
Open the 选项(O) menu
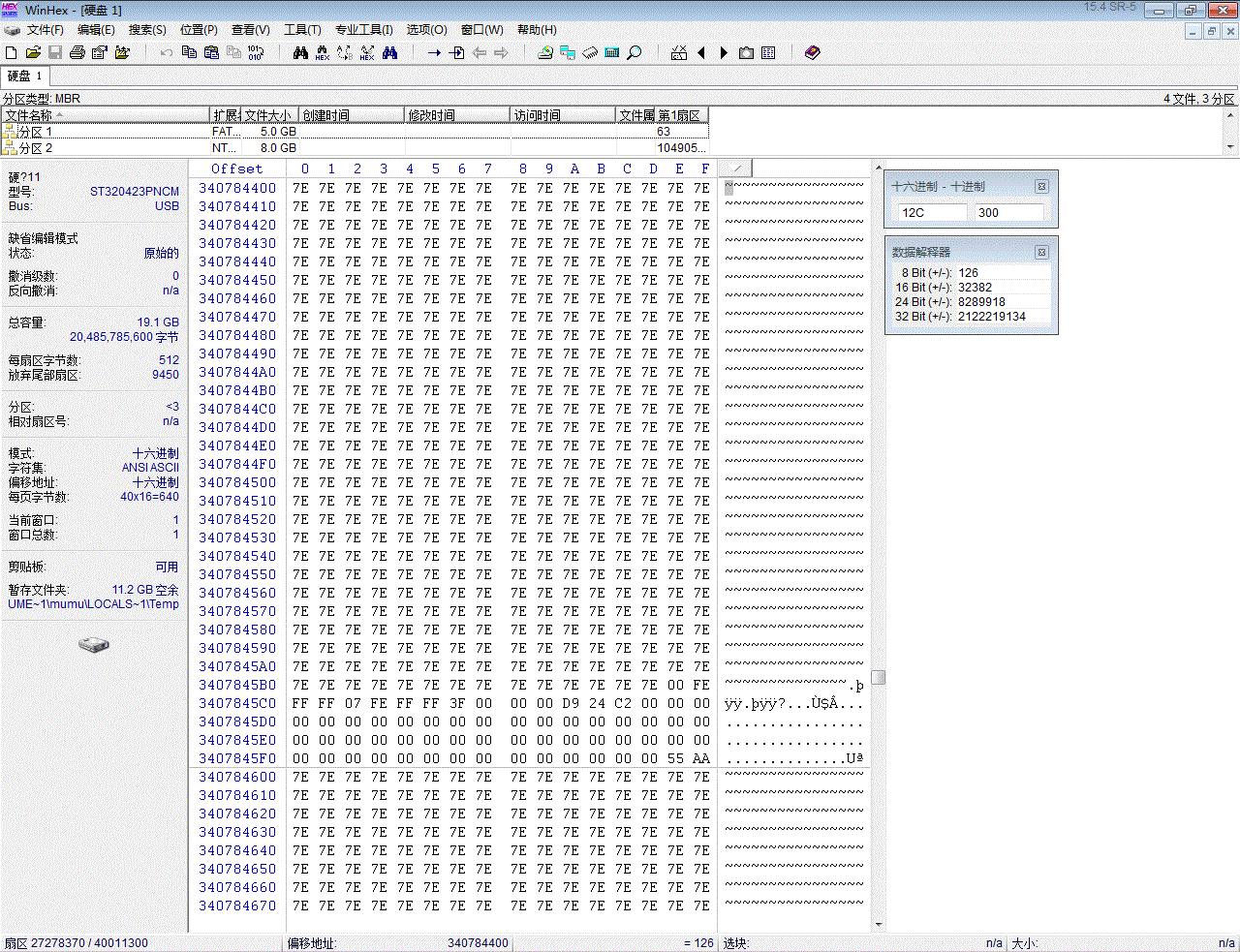pyautogui.click(x=426, y=30)
